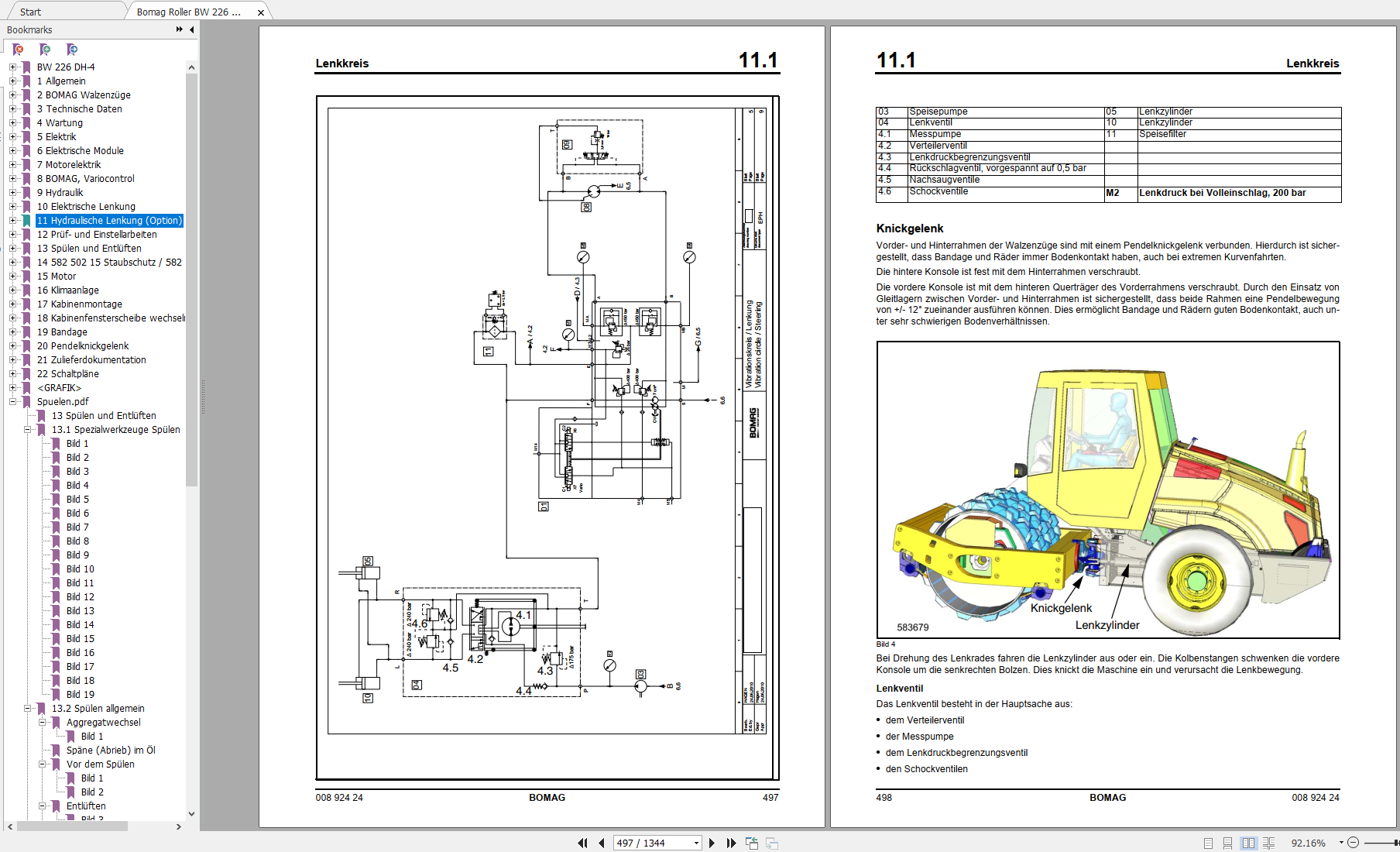Open bookmark 17 Kabinenmontage
Screen dimensions: 1400x852
point(80,304)
